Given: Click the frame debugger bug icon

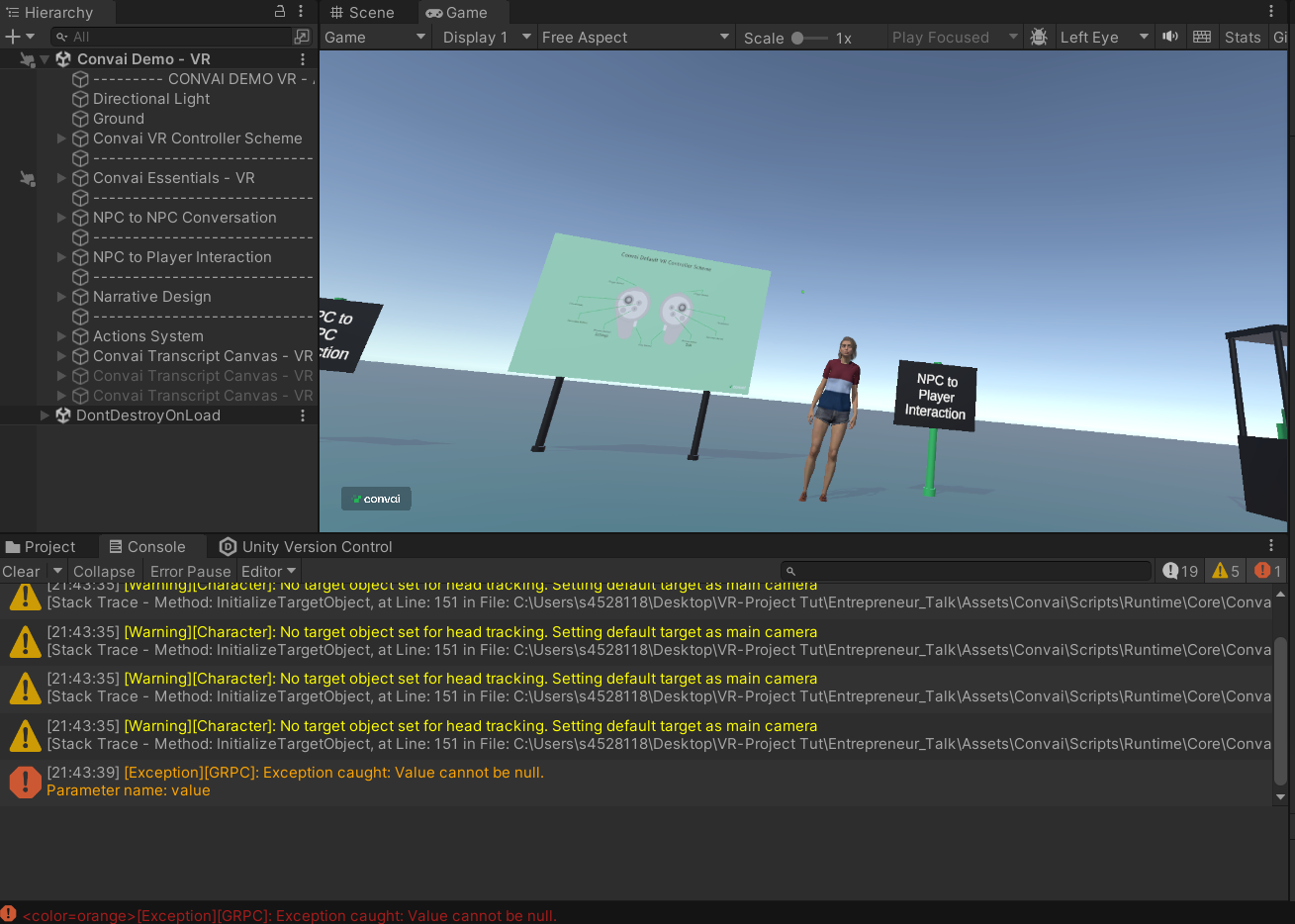Looking at the screenshot, I should [1039, 37].
